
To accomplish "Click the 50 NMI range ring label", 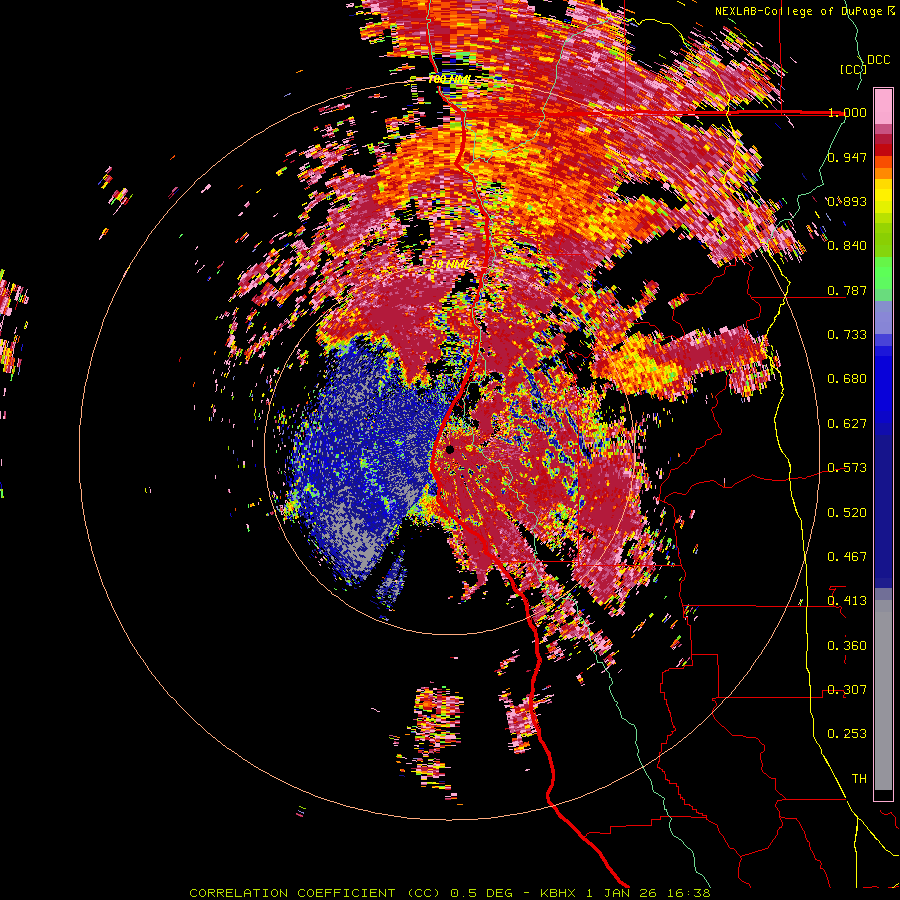I will pos(450,264).
